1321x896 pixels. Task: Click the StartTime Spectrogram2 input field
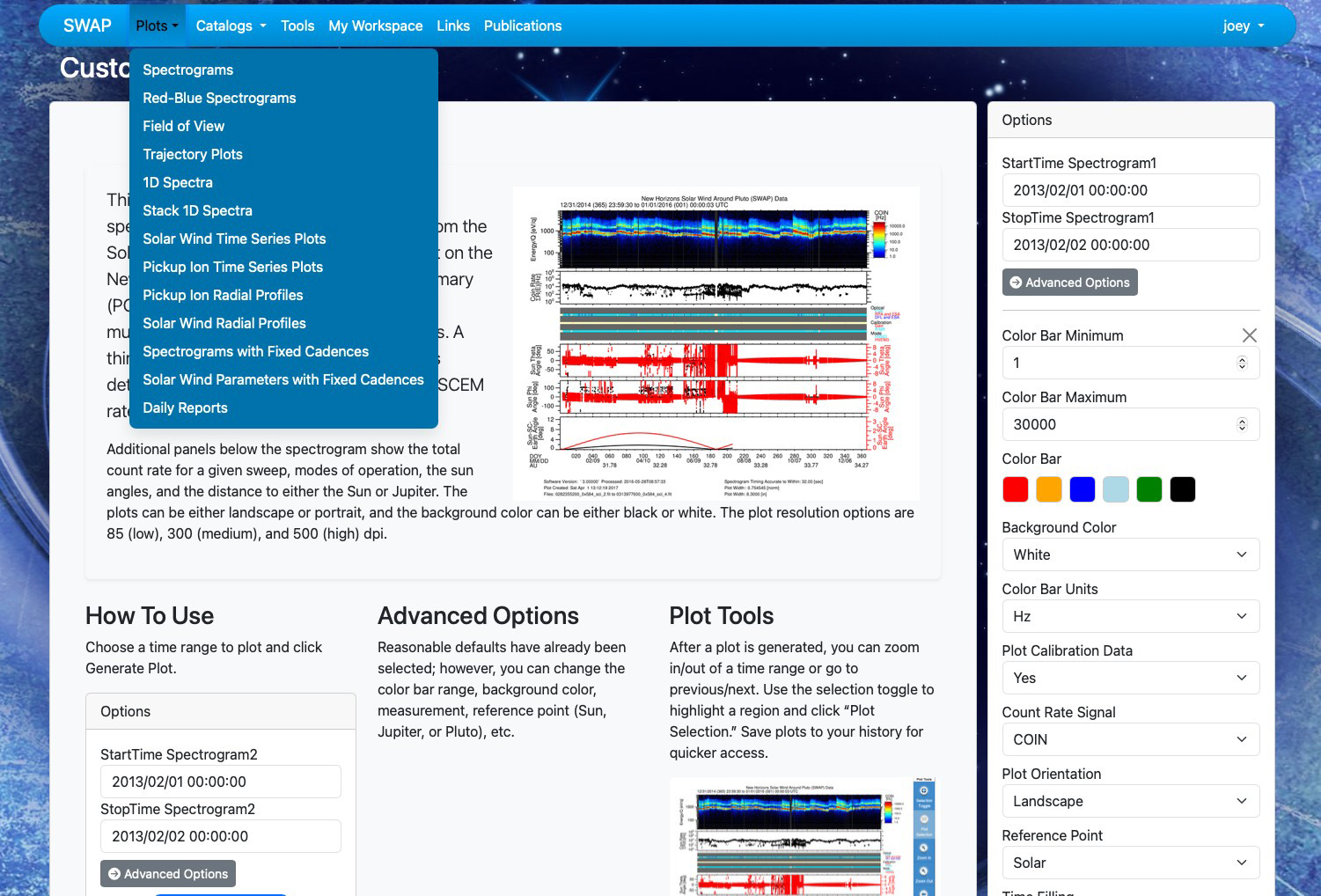click(x=220, y=781)
